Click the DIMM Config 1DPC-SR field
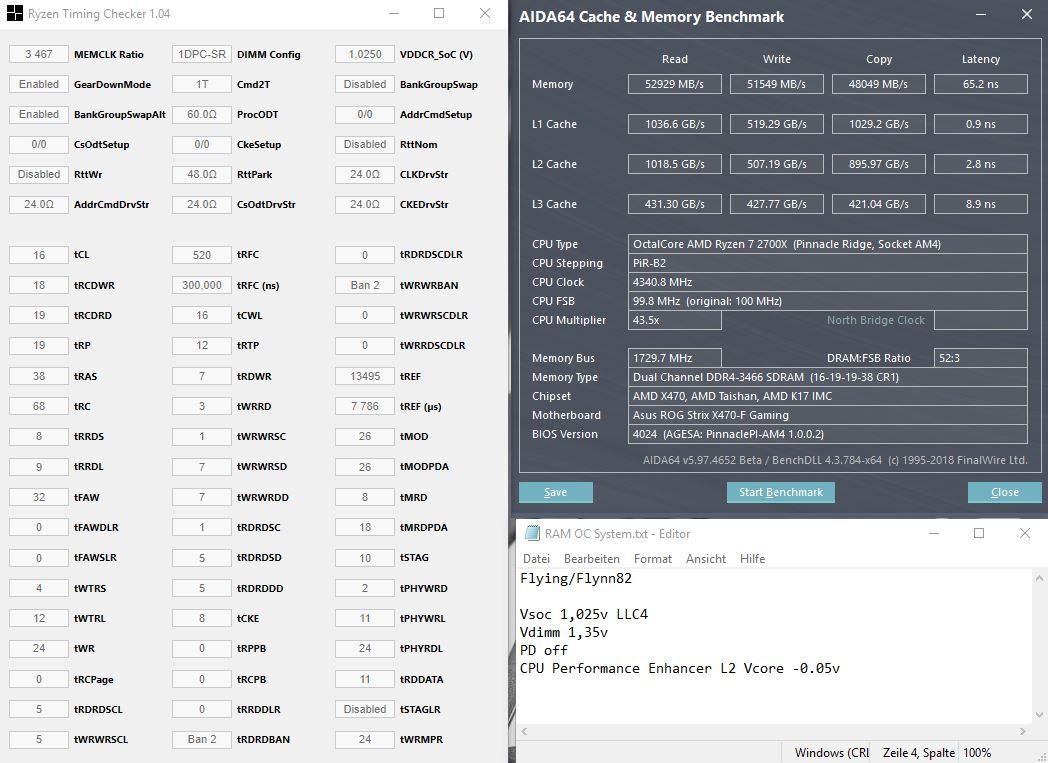This screenshot has width=1048, height=763. pyautogui.click(x=202, y=54)
